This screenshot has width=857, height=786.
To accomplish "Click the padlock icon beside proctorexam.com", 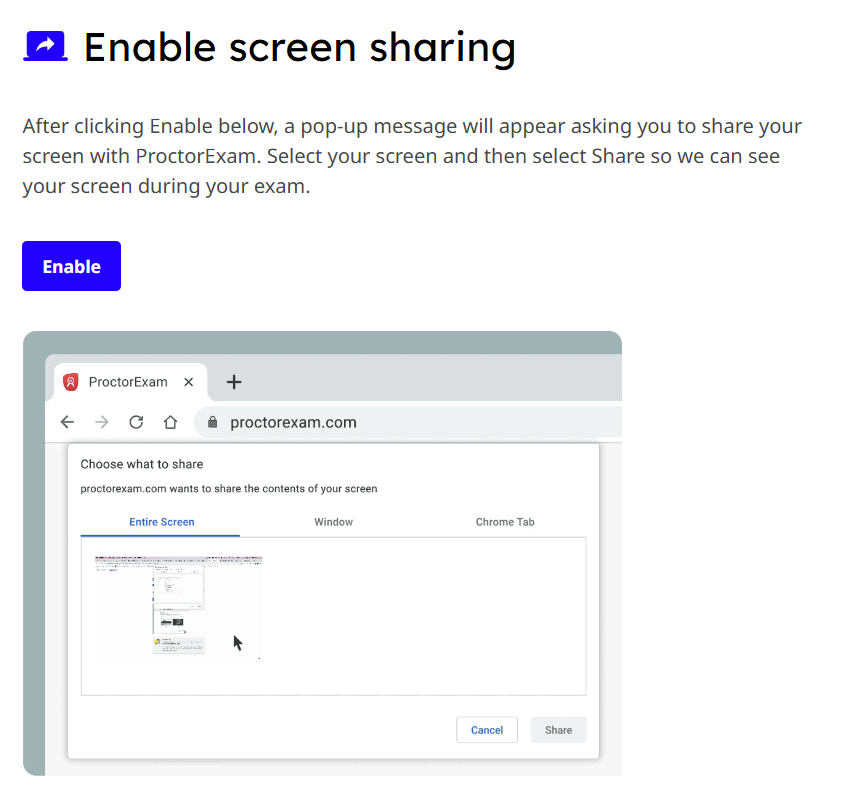I will [211, 422].
